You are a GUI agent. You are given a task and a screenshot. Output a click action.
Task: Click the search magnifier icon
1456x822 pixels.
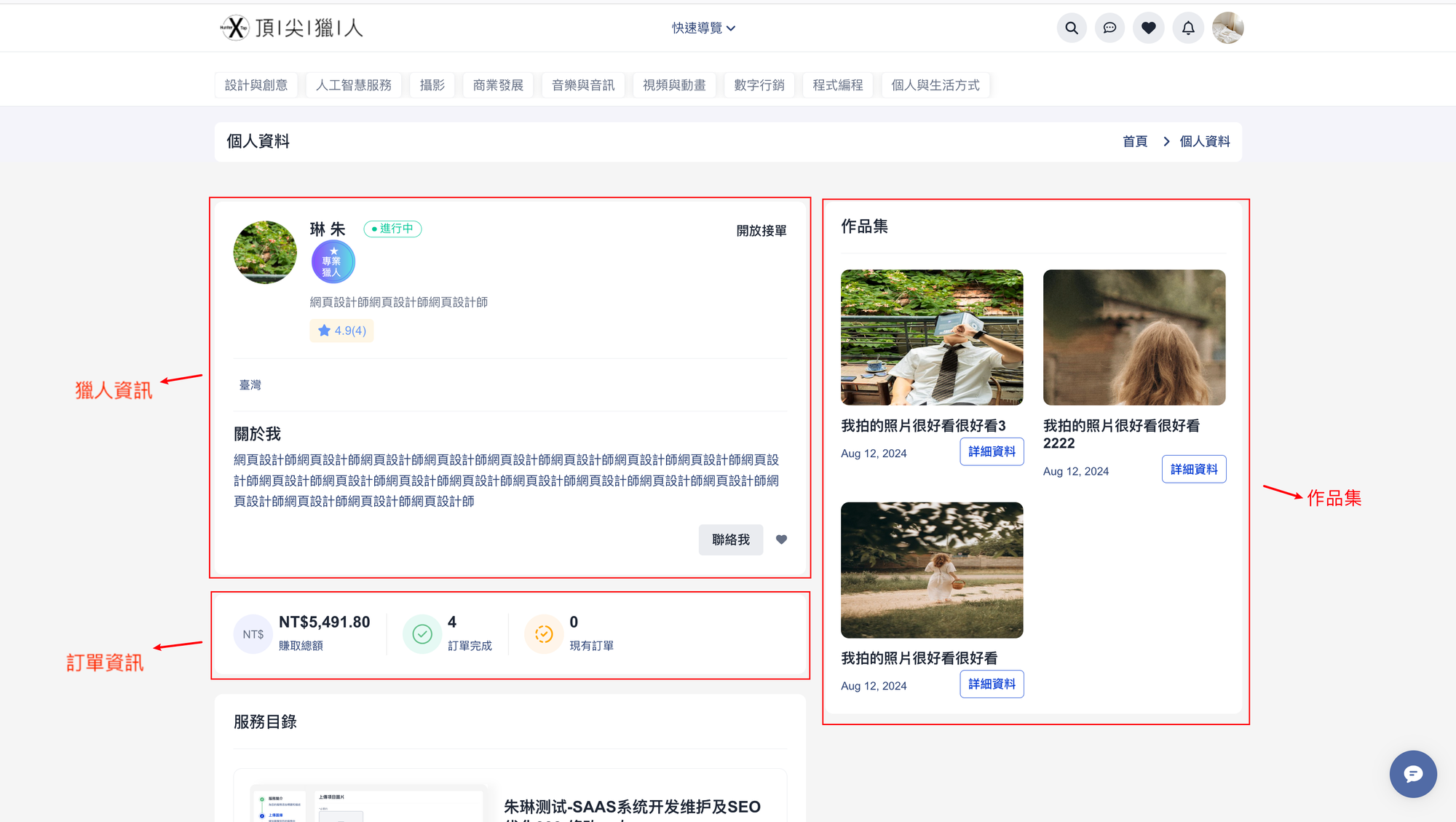click(1071, 28)
